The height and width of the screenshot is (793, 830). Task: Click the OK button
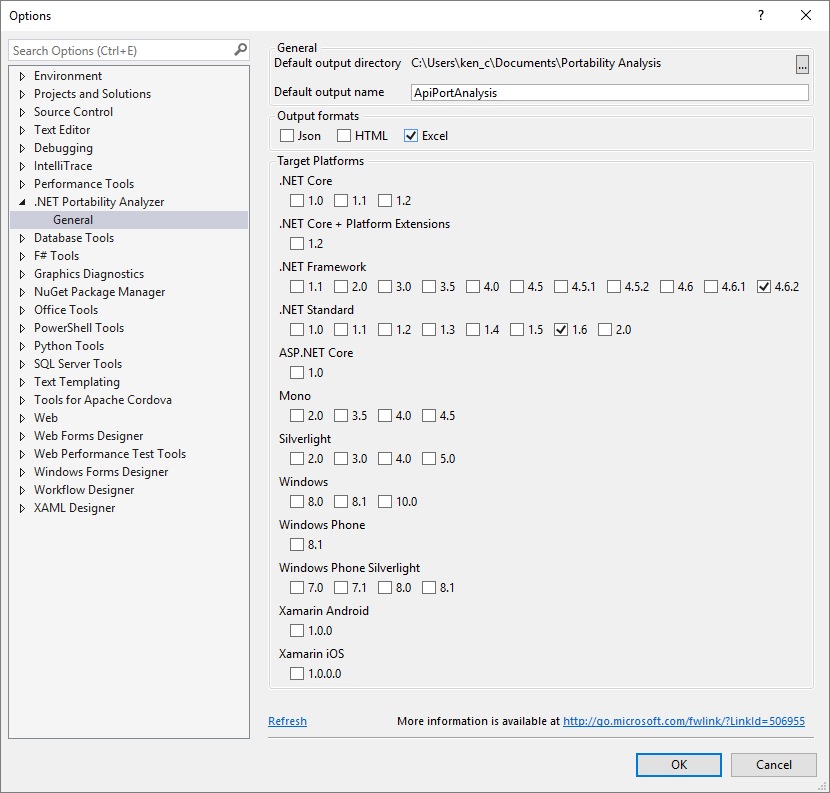click(x=679, y=764)
